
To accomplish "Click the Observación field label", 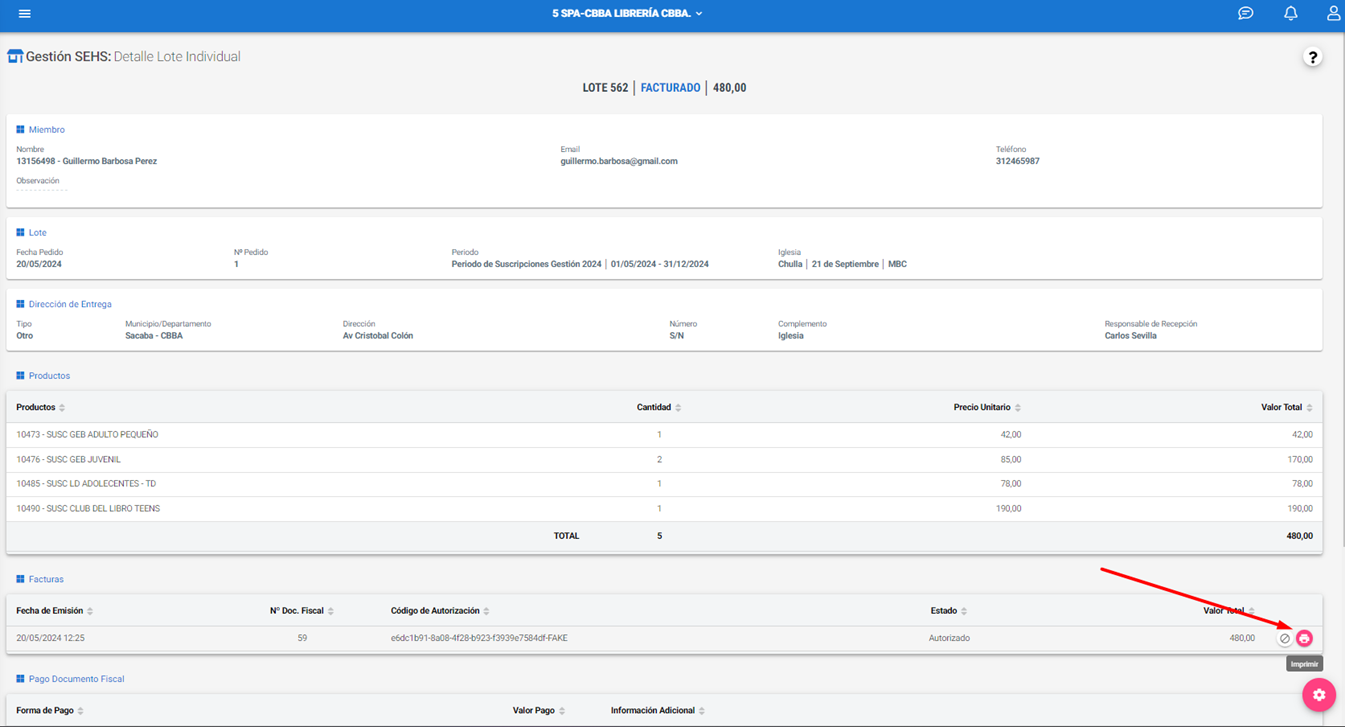I will (38, 181).
